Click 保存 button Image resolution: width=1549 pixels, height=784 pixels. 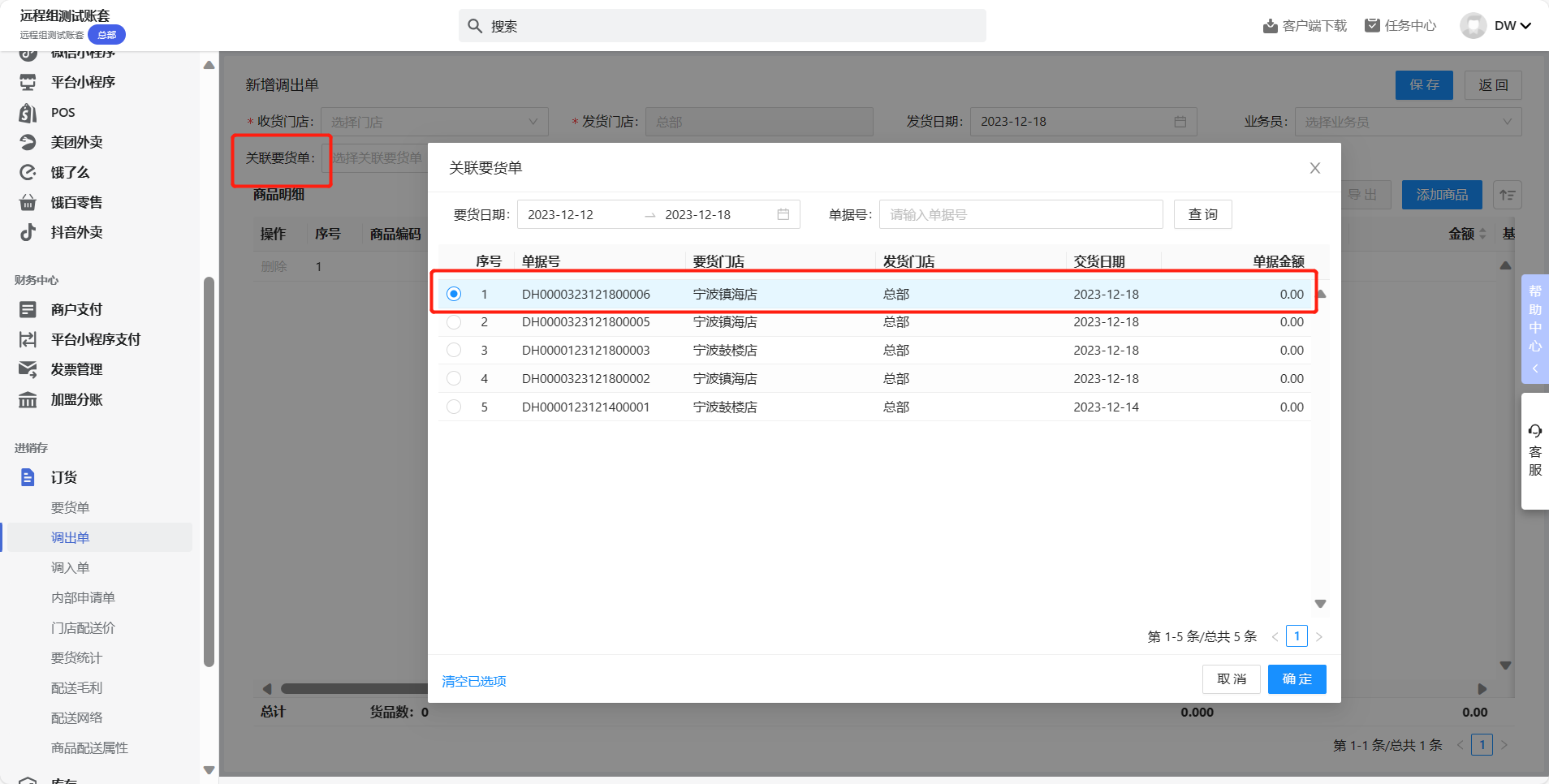(1424, 85)
